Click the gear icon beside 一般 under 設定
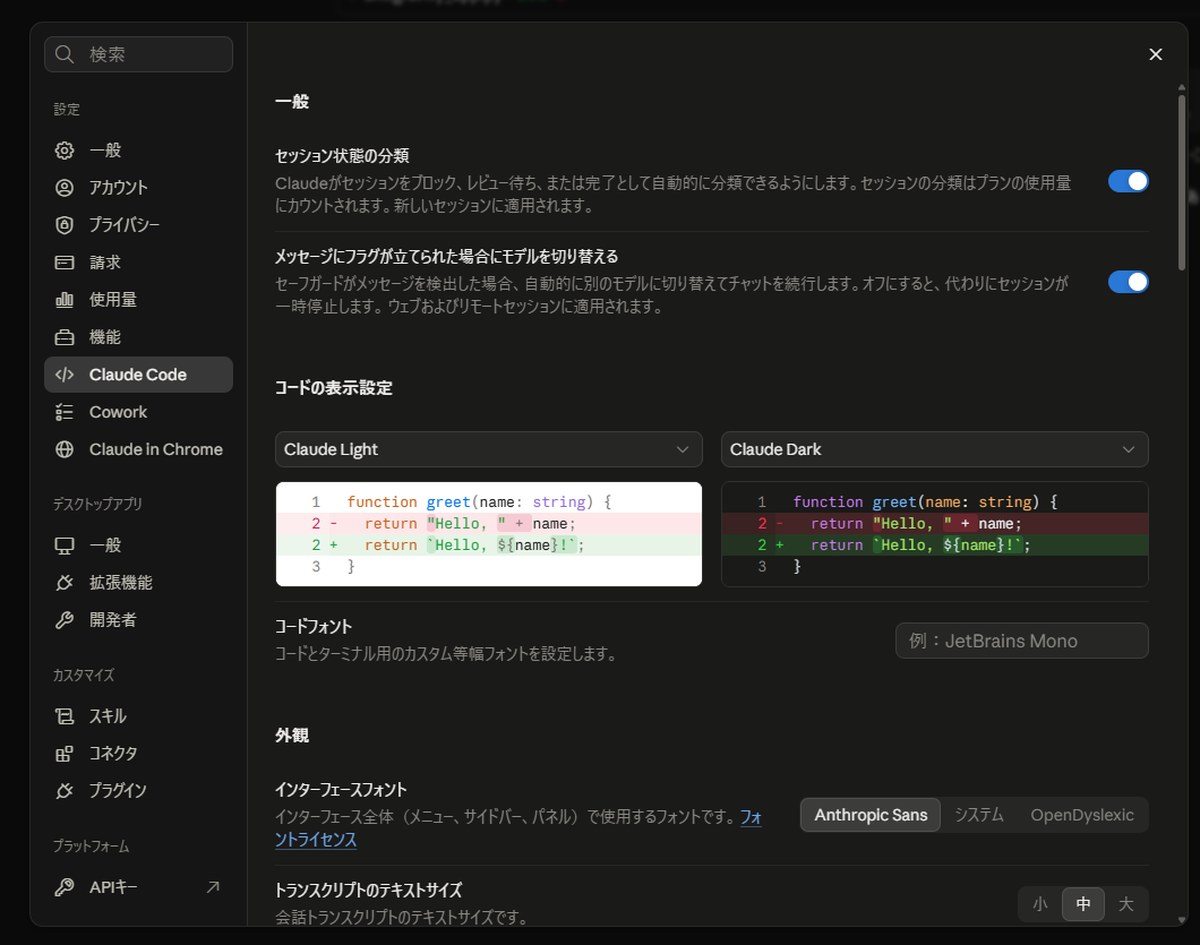Screen dimensions: 1200x945 65,150
